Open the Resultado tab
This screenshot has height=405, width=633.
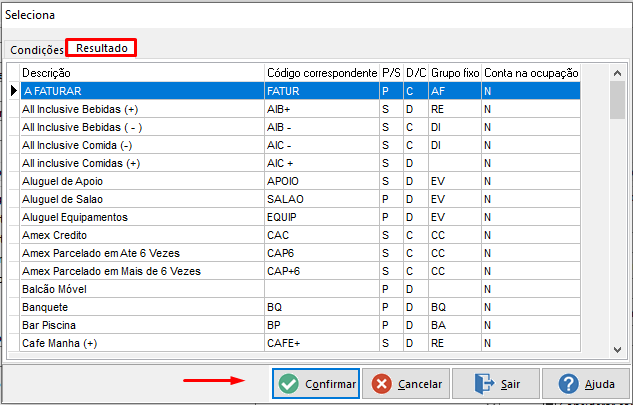(x=102, y=48)
